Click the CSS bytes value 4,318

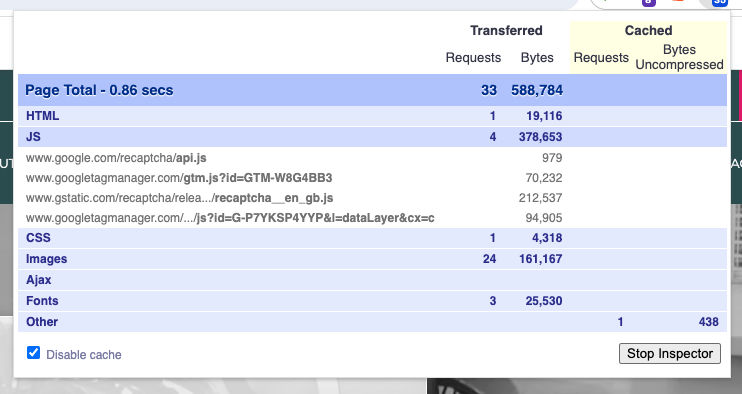tap(547, 238)
